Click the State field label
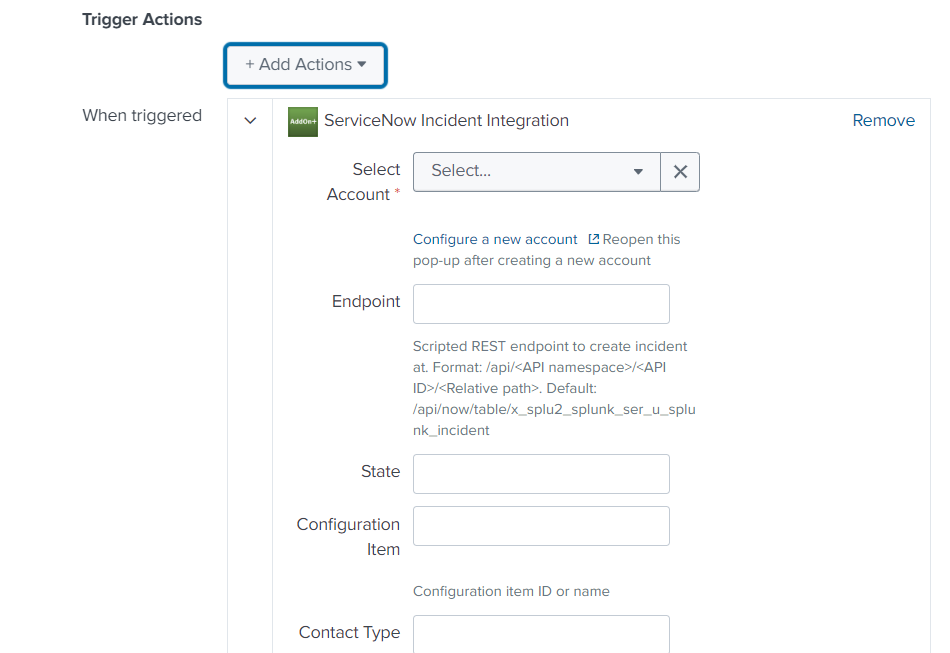The image size is (950, 653). click(380, 472)
